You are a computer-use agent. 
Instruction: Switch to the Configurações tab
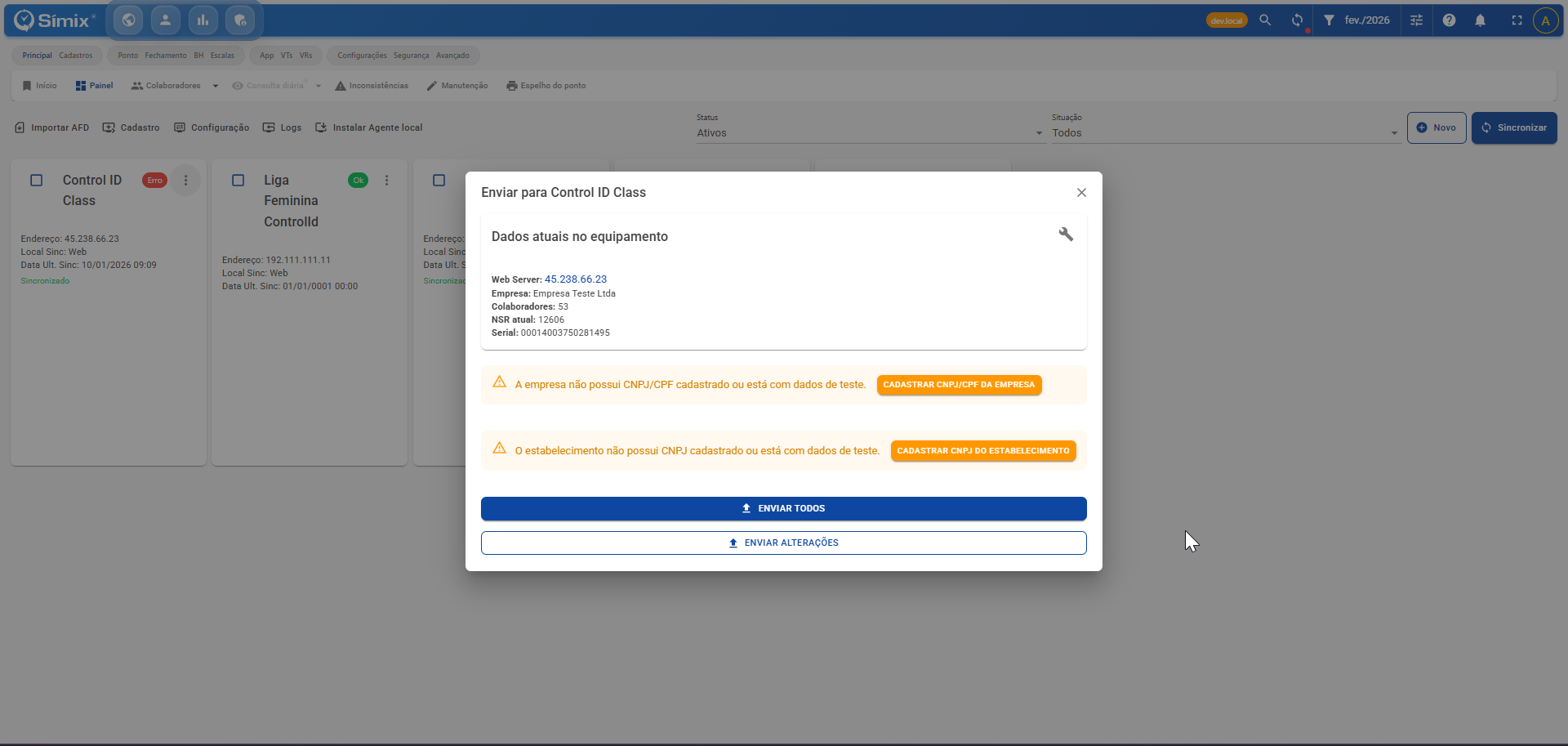point(363,56)
